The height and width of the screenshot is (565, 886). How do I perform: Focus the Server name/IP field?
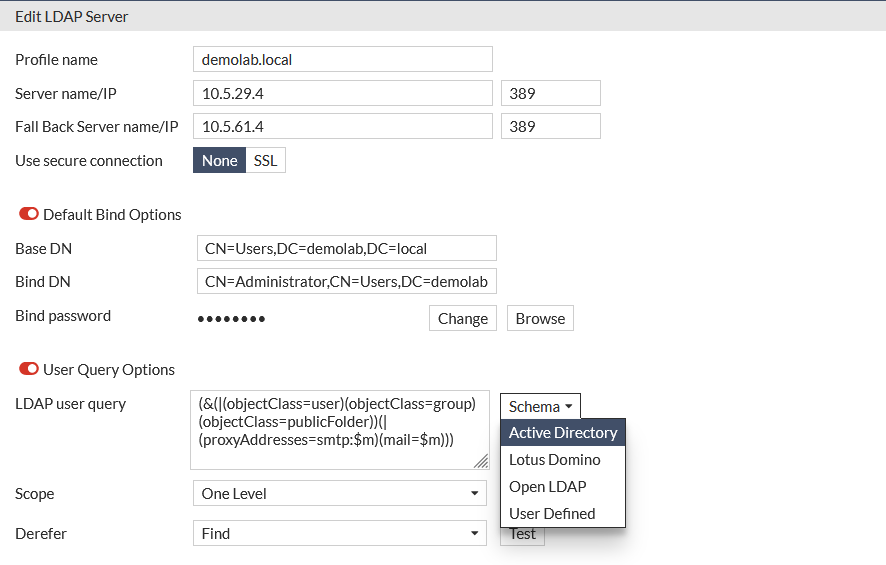(x=342, y=93)
